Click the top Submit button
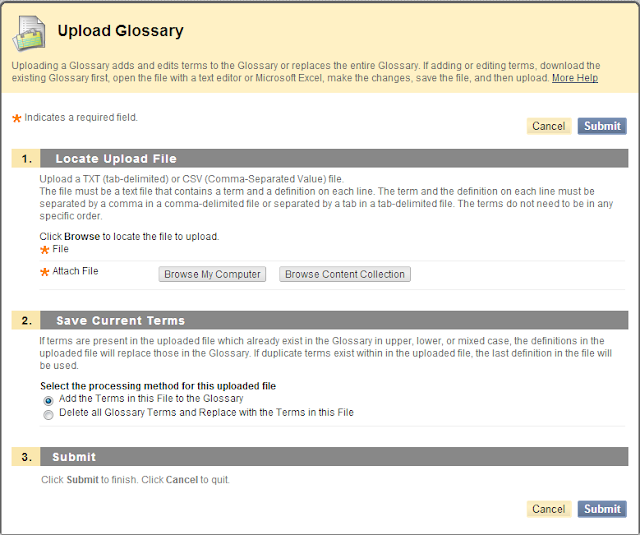The width and height of the screenshot is (640, 535). (602, 126)
